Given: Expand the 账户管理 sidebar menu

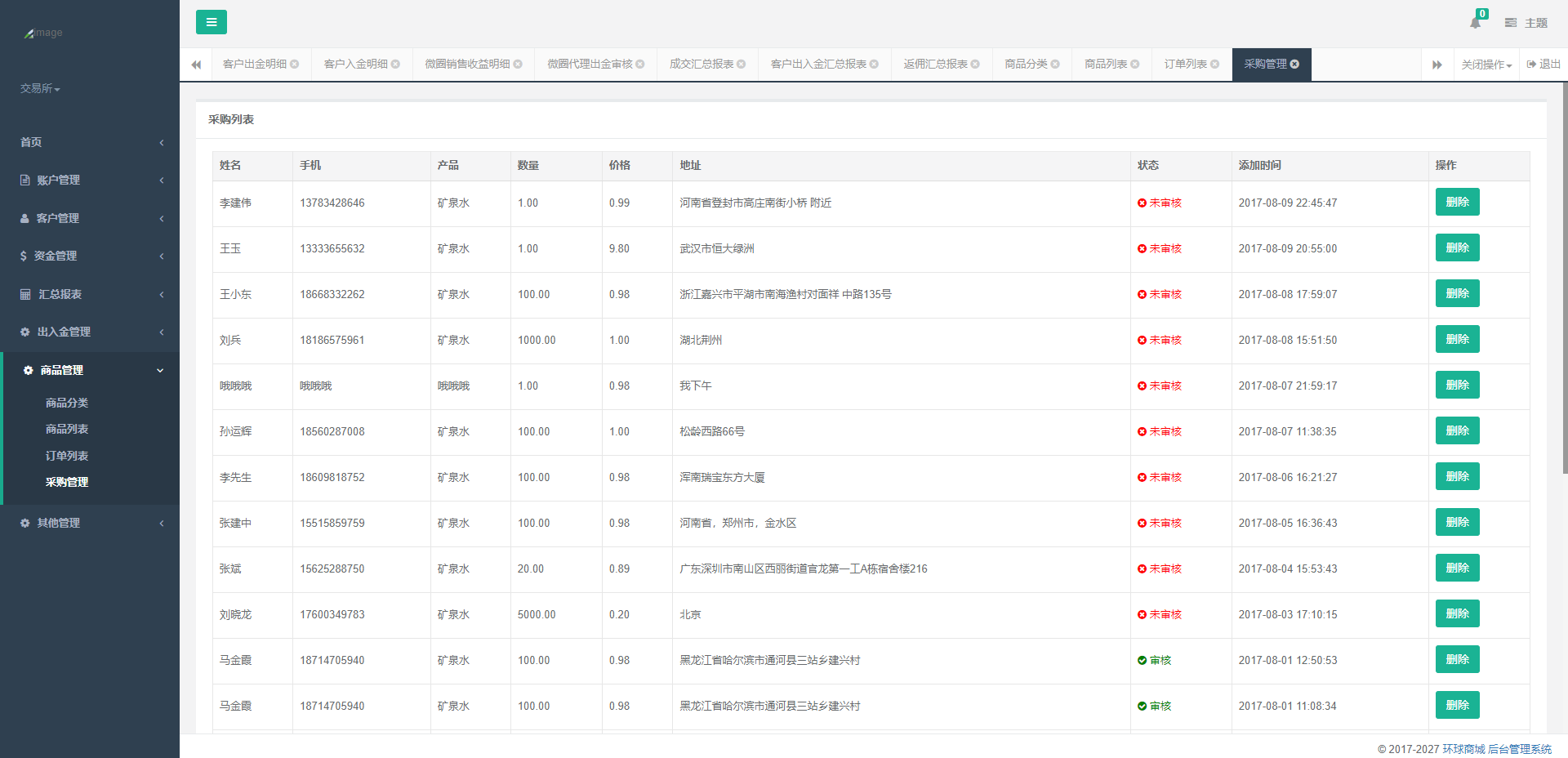Looking at the screenshot, I should pos(90,180).
